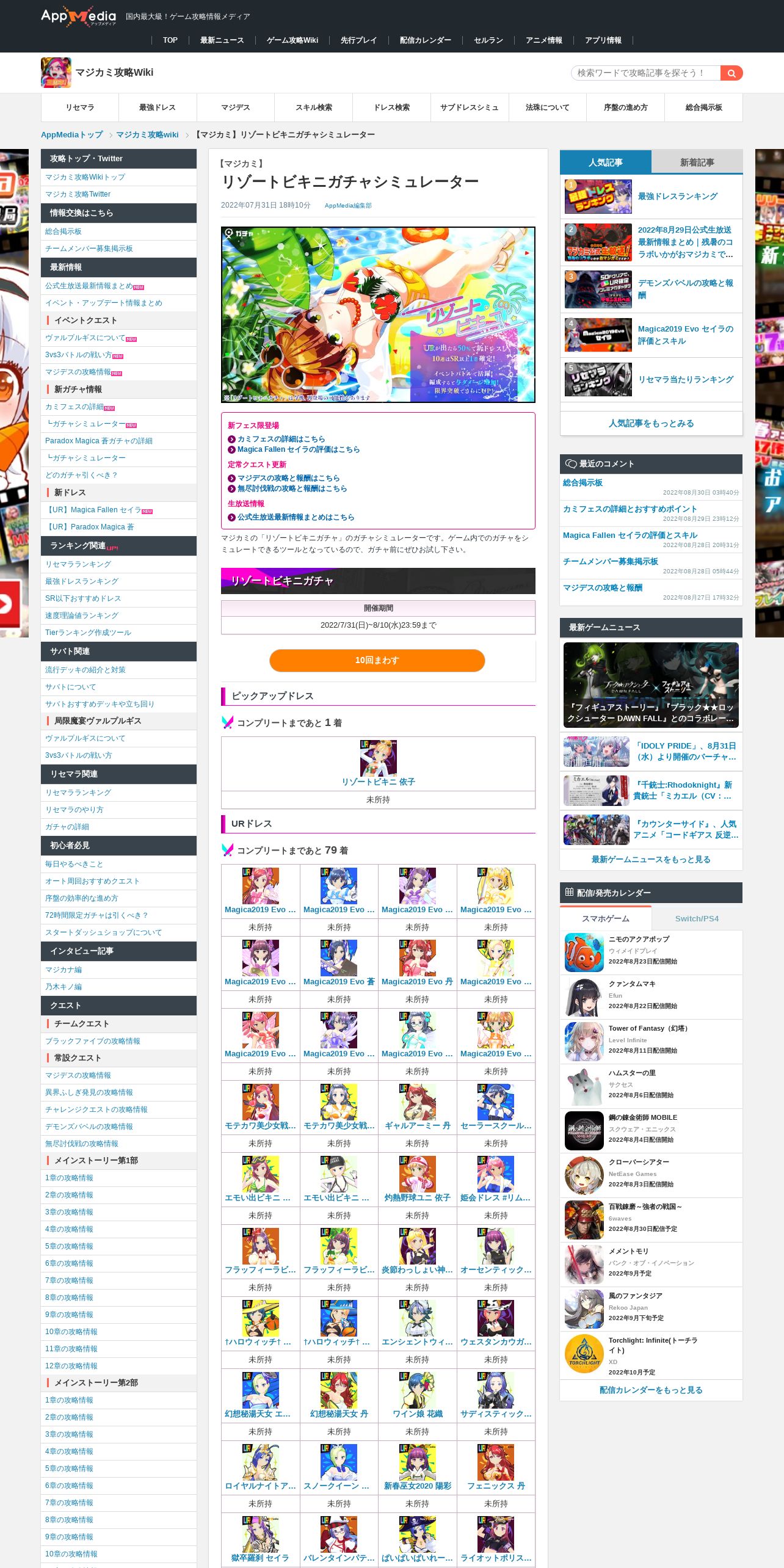Click the マジカミ攻略Wiki game icon
Screen dimensions: 784x1568
[56, 73]
